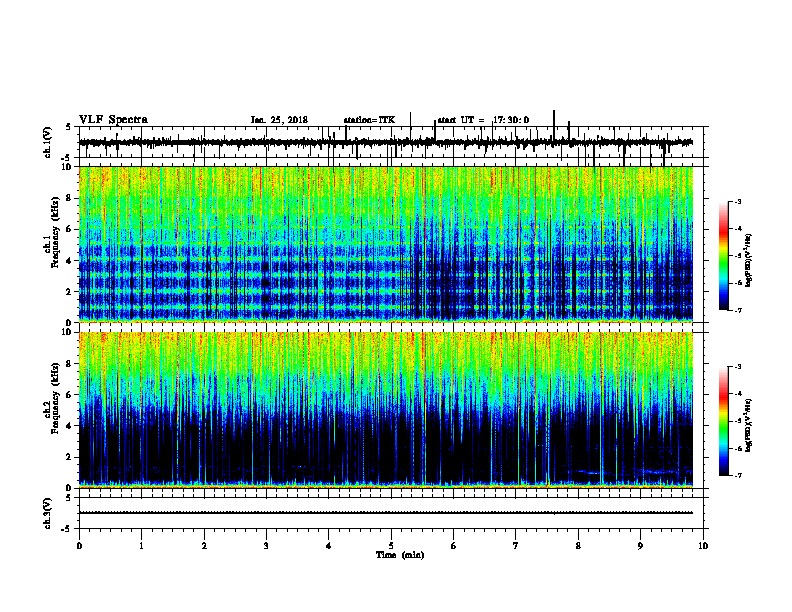Click the 'start UT = 17:30:0' label
The width and height of the screenshot is (792, 612).
click(x=483, y=120)
